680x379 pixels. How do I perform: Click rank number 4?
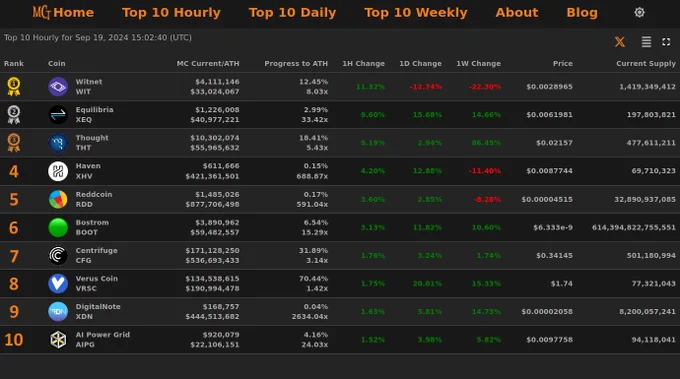click(x=14, y=171)
